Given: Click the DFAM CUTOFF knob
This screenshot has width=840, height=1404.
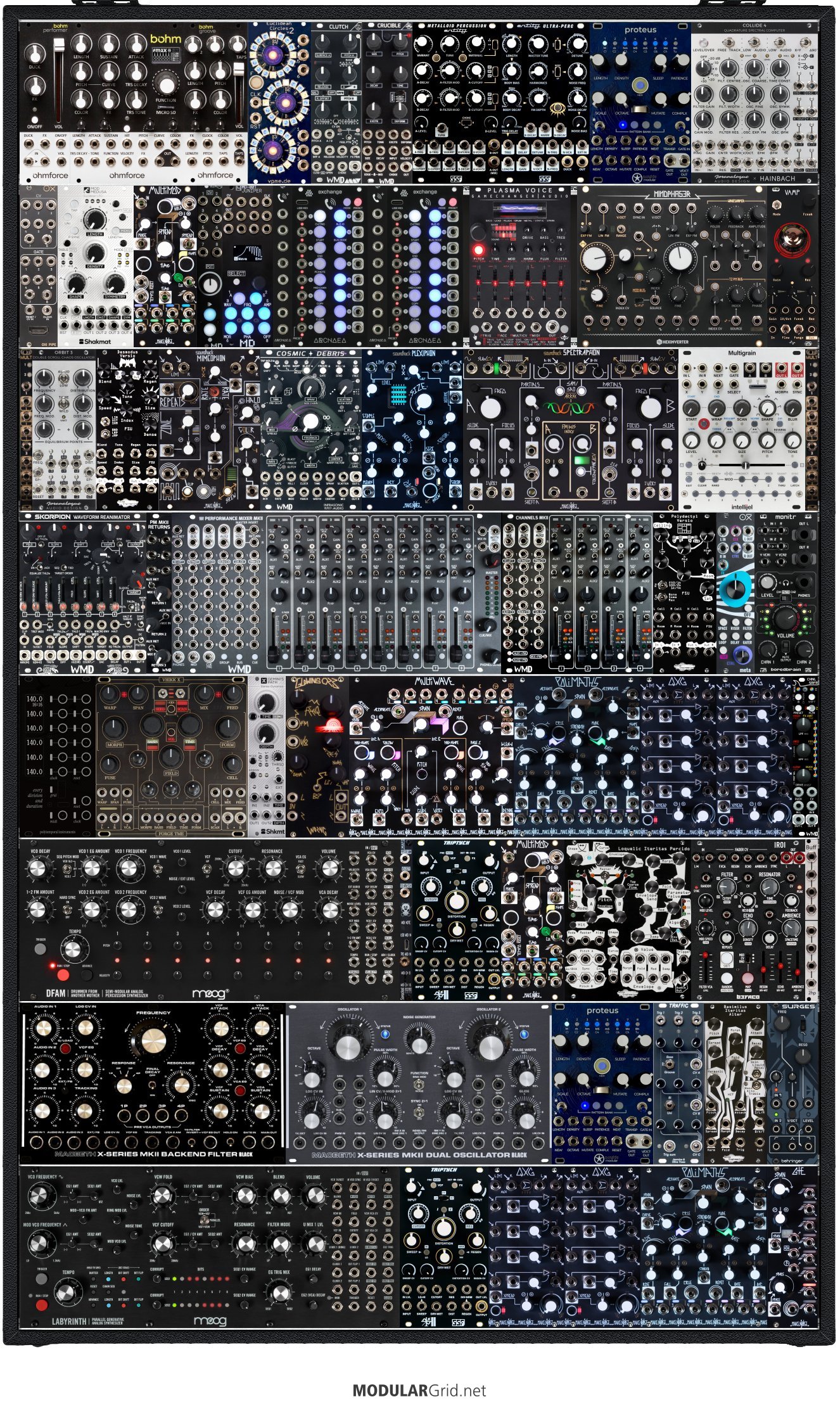Looking at the screenshot, I should tap(235, 869).
